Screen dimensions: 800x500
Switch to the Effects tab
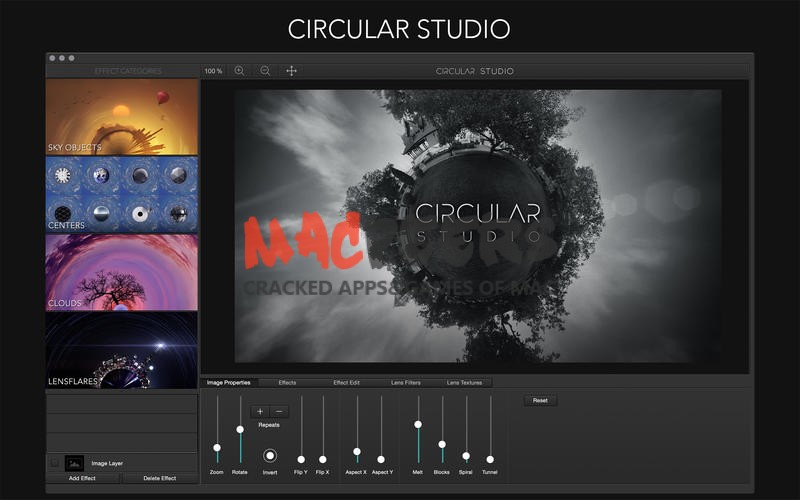pos(287,383)
